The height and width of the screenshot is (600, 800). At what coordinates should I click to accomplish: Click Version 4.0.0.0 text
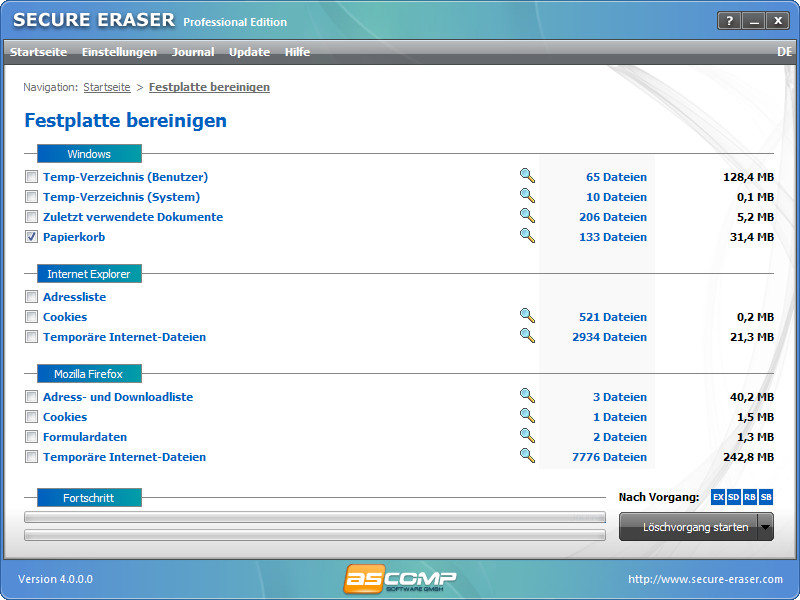56,579
